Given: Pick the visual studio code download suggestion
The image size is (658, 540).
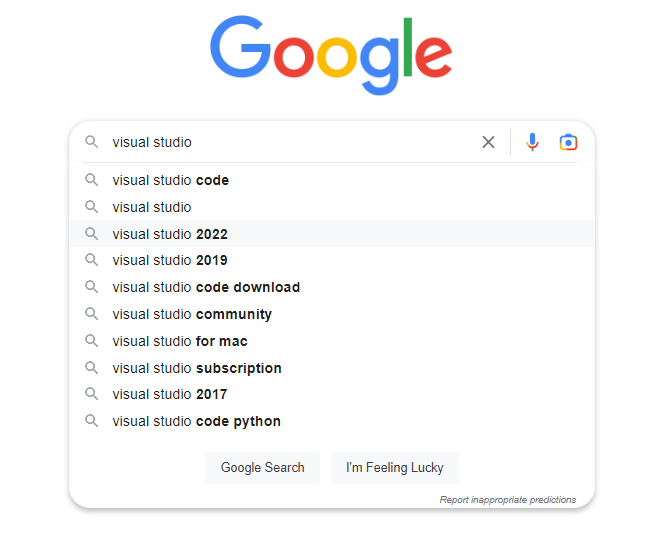Looking at the screenshot, I should (x=332, y=287).
